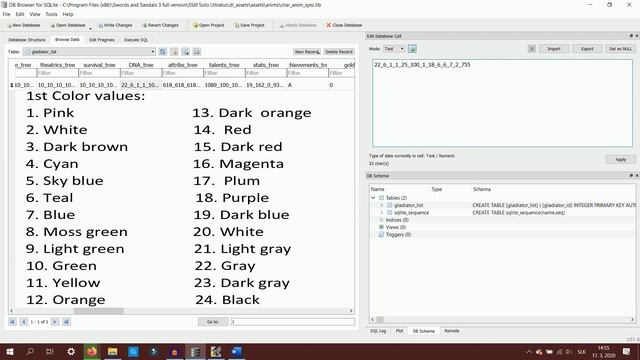Select the attribs_tree cell starting with 618_618
The width and height of the screenshot is (640, 360).
click(x=182, y=85)
